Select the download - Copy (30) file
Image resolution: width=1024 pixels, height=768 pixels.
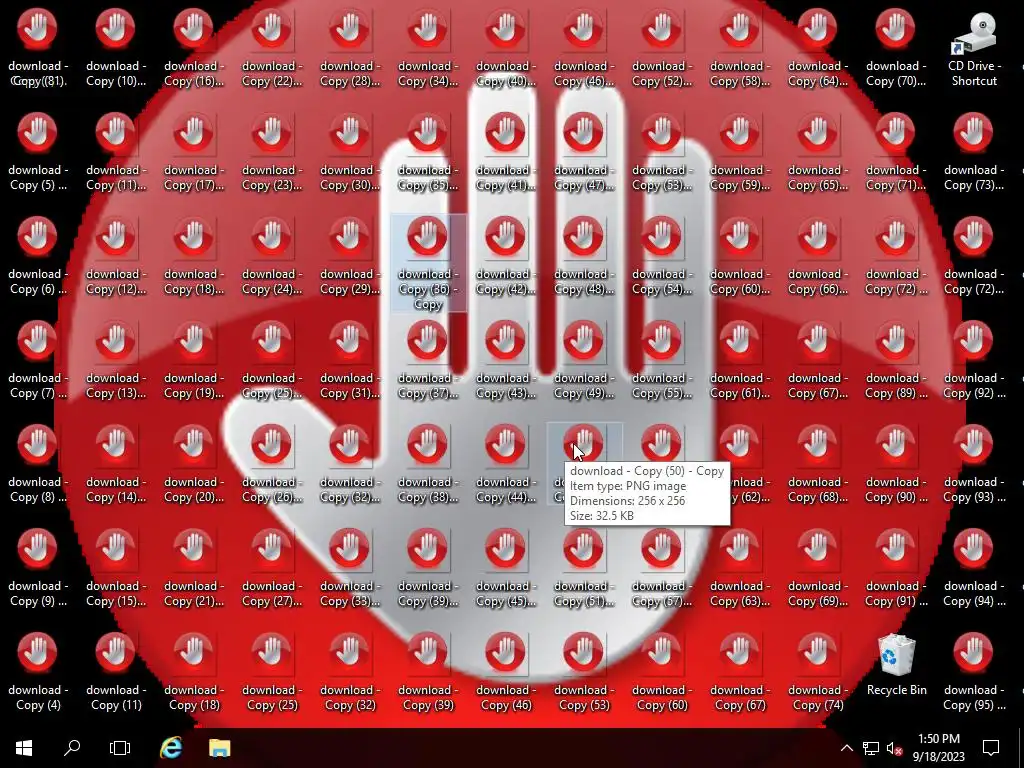[349, 154]
